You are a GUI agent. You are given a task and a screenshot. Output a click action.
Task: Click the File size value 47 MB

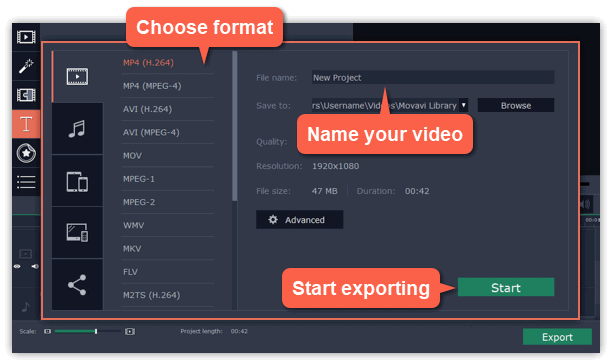pyautogui.click(x=325, y=191)
